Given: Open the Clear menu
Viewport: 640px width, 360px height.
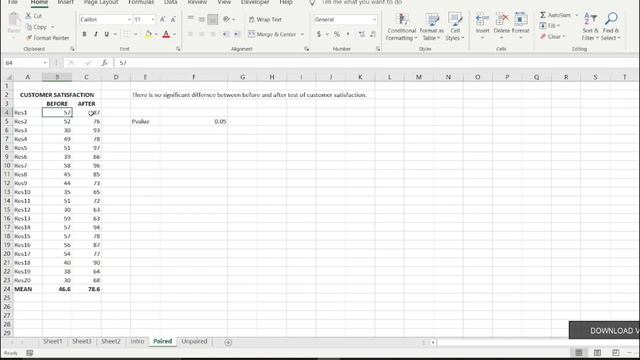Looking at the screenshot, I should 552,37.
